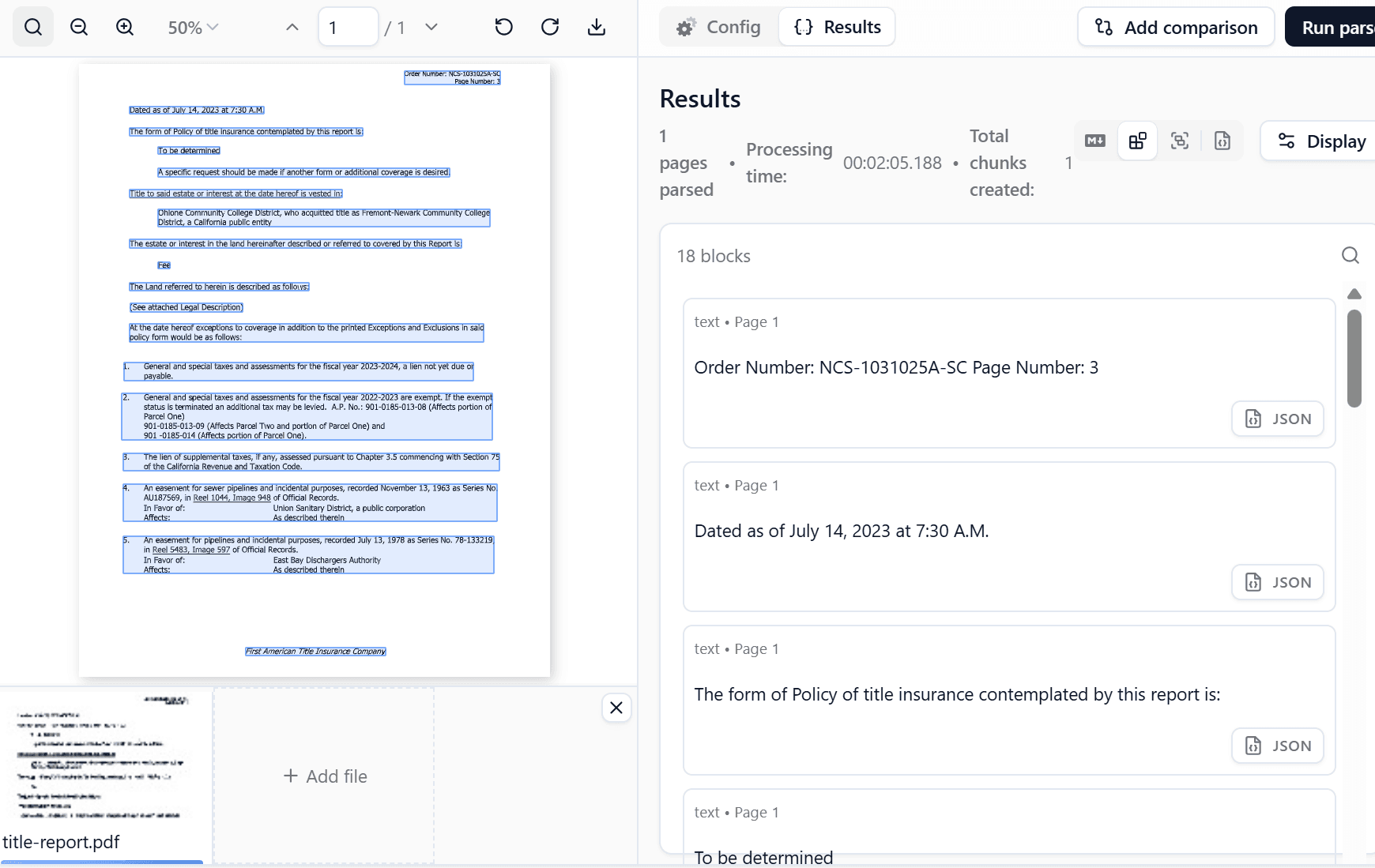The height and width of the screenshot is (868, 1375).
Task: Rotate the document counterclockwise
Action: tap(503, 26)
